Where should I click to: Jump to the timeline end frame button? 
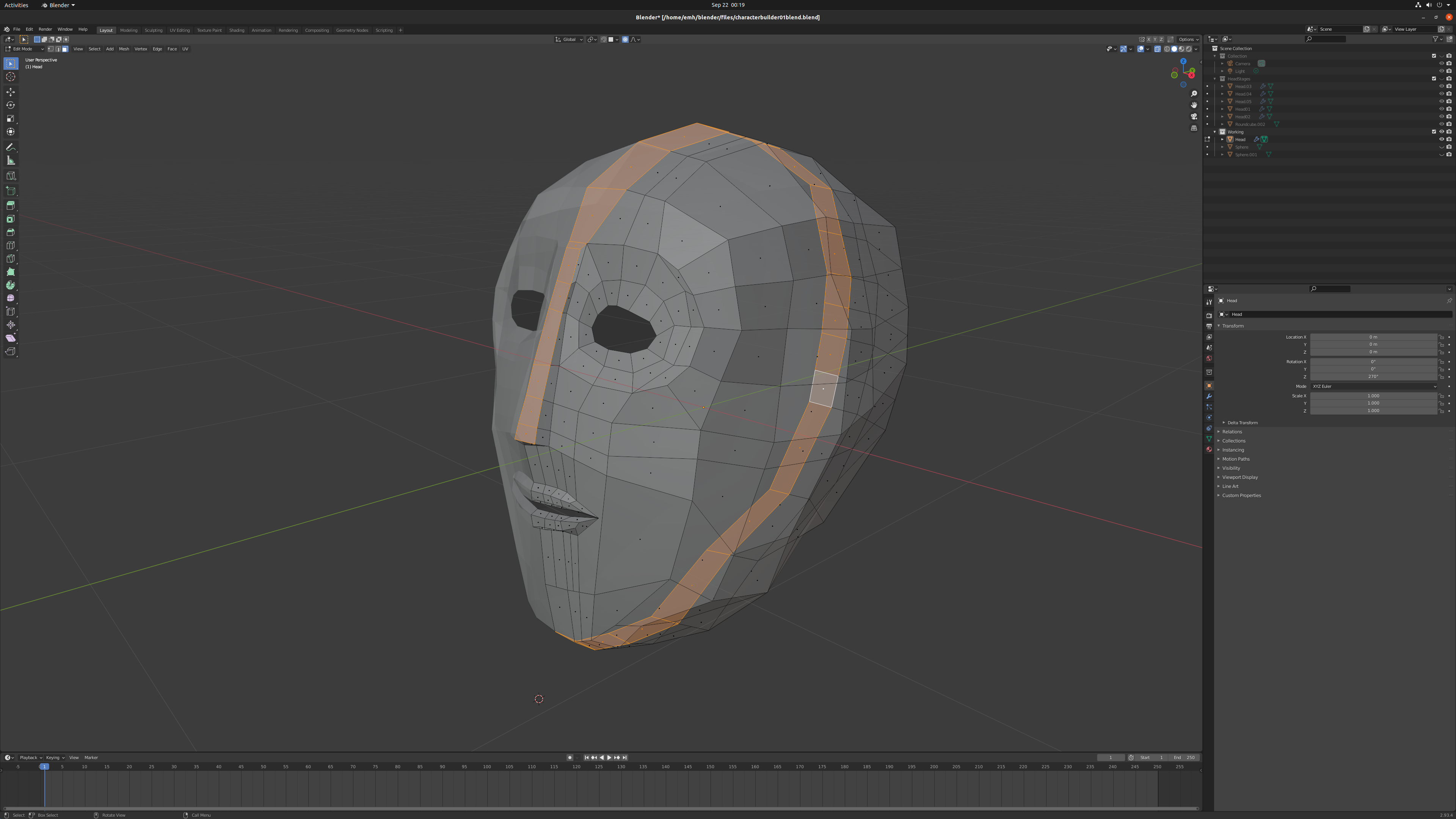click(x=624, y=758)
